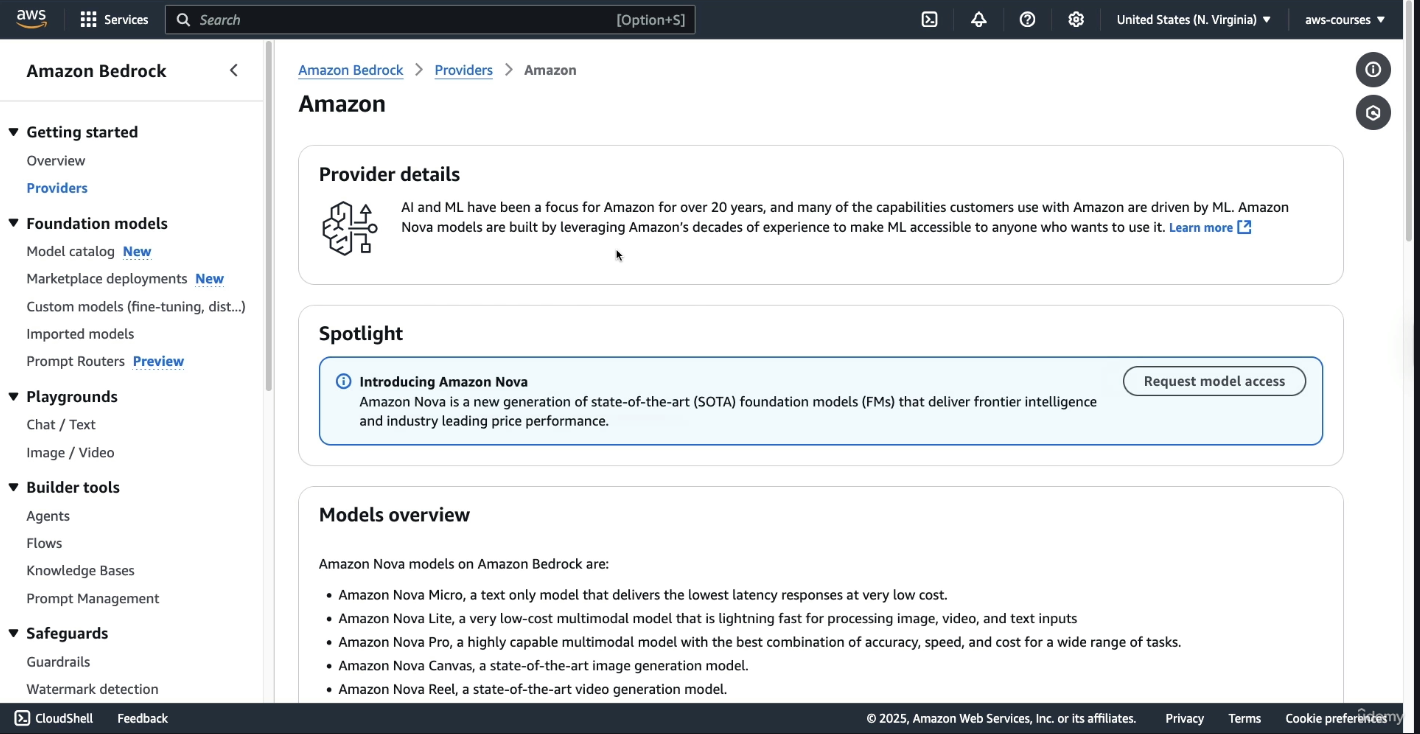Open Flows under Builder tools
Screen dimensions: 1420x734
click(44, 543)
